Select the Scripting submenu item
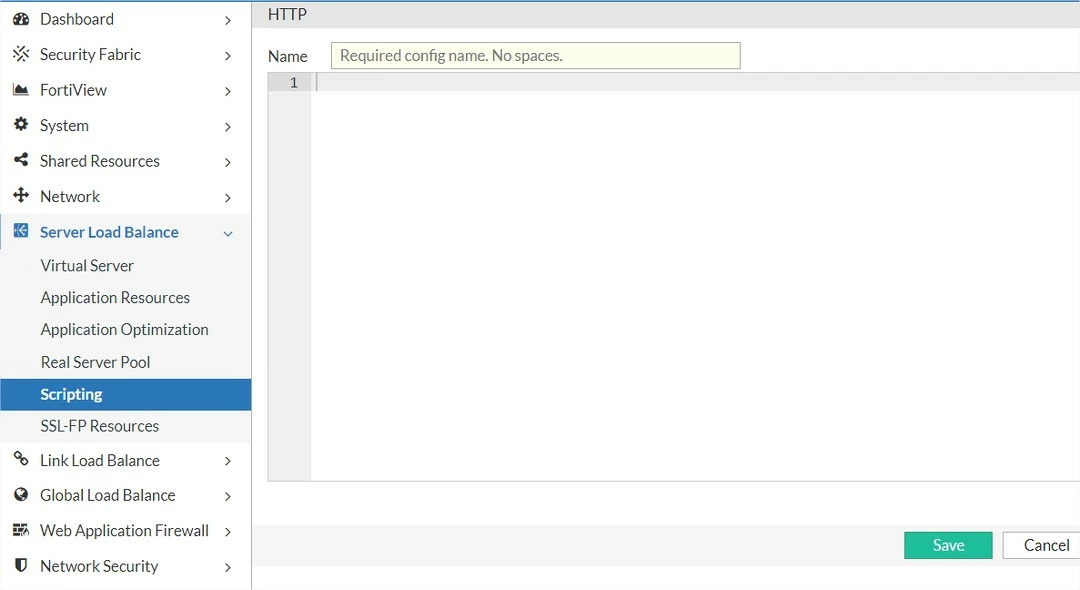This screenshot has height=590, width=1080. (x=126, y=394)
